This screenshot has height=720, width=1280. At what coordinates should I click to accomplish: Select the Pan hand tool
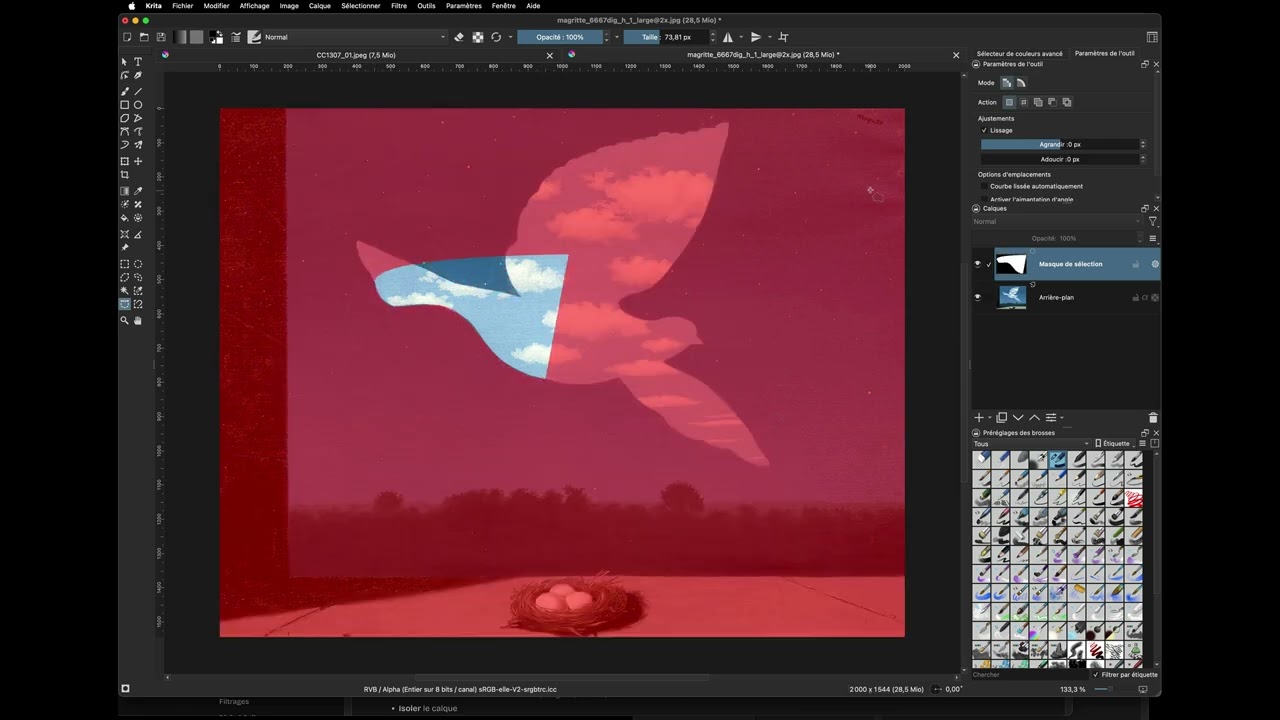point(138,321)
